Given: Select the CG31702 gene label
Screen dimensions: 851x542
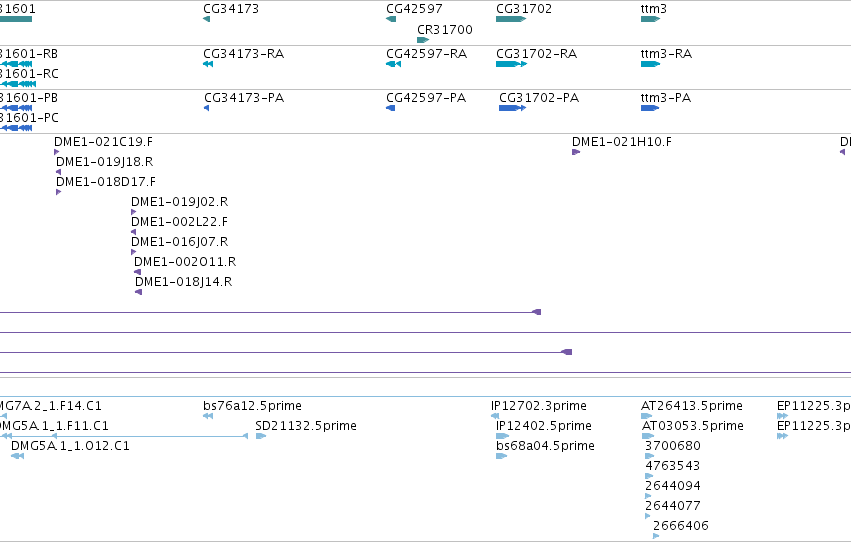Looking at the screenshot, I should (524, 9).
